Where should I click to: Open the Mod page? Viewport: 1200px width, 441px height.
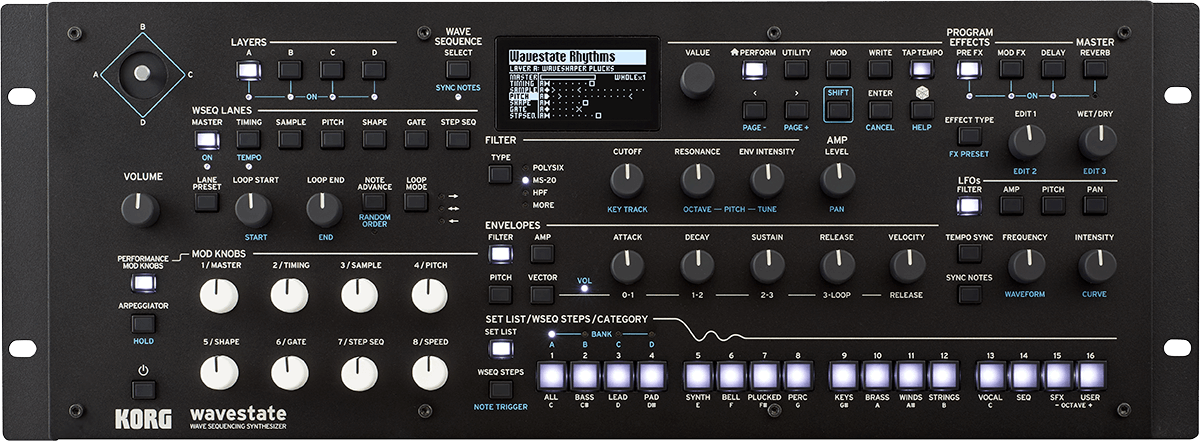click(x=838, y=69)
